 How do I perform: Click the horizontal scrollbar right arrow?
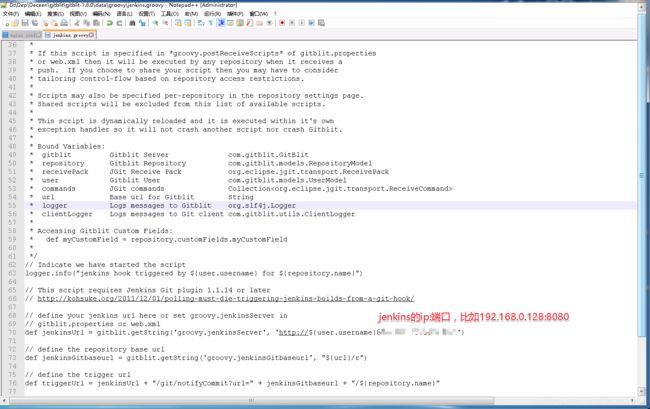point(632,400)
